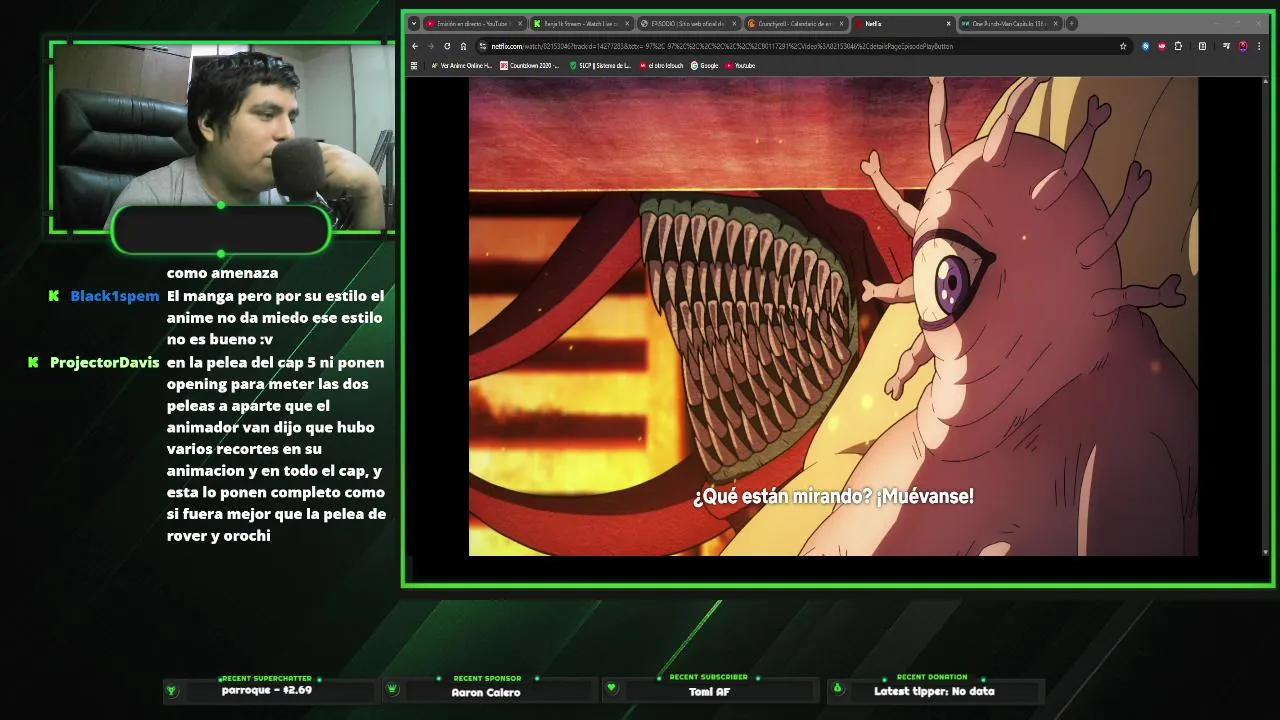Screen dimensions: 1280x720
Task: Open the Countdown 2020 bookmark
Action: (531, 66)
